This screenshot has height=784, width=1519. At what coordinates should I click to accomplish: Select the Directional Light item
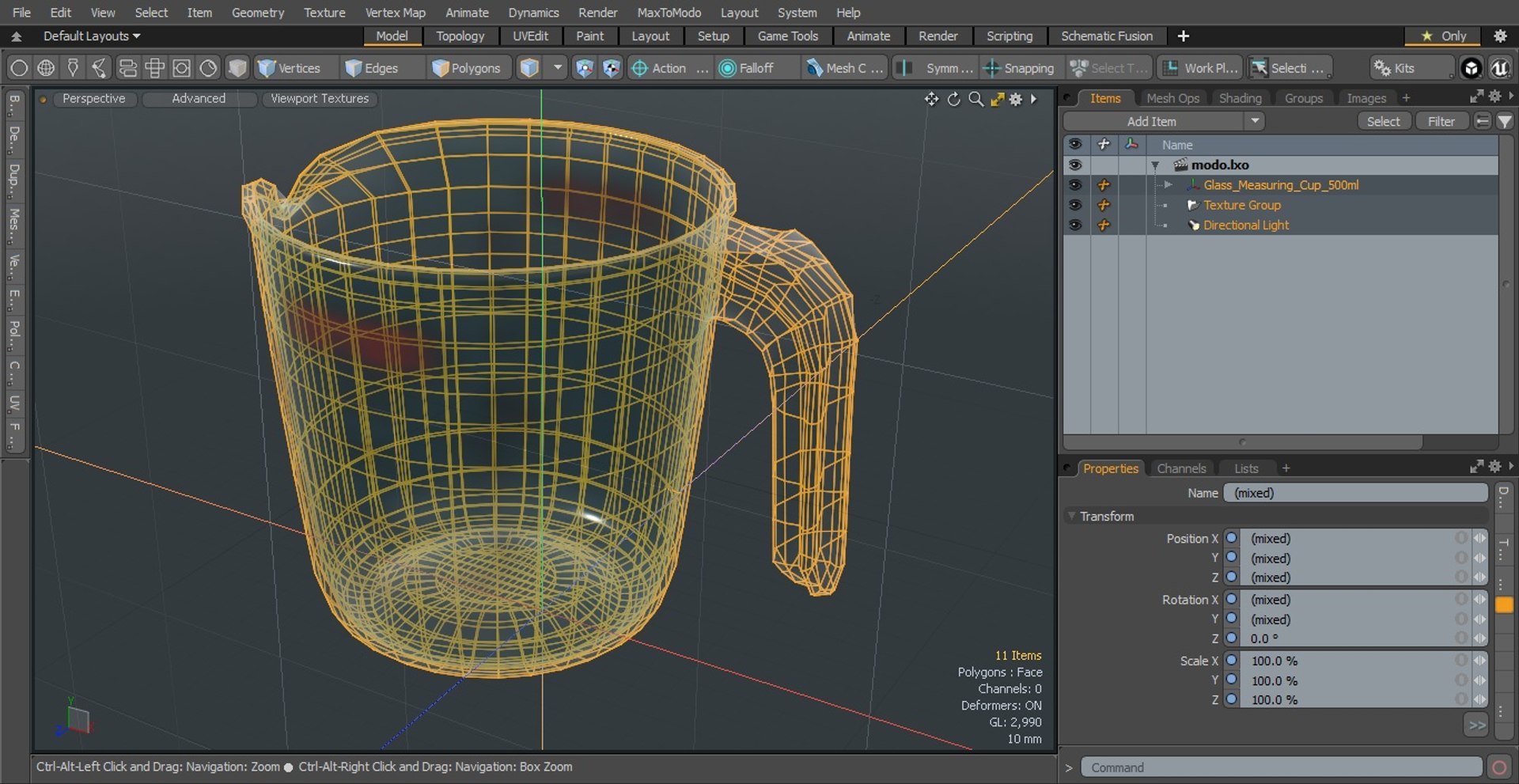1246,225
